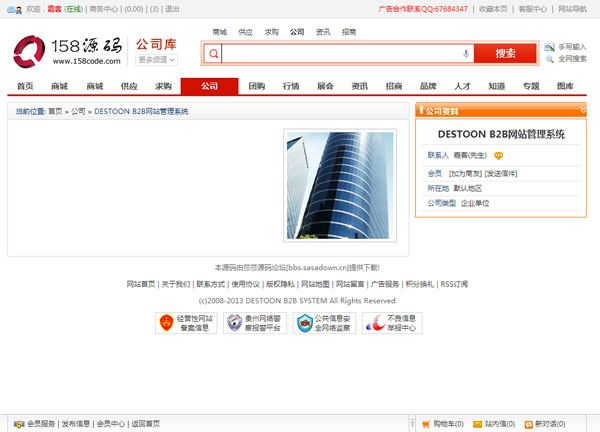Click footer link RSS订阅
Image resolution: width=600 pixels, height=432 pixels.
[454, 284]
